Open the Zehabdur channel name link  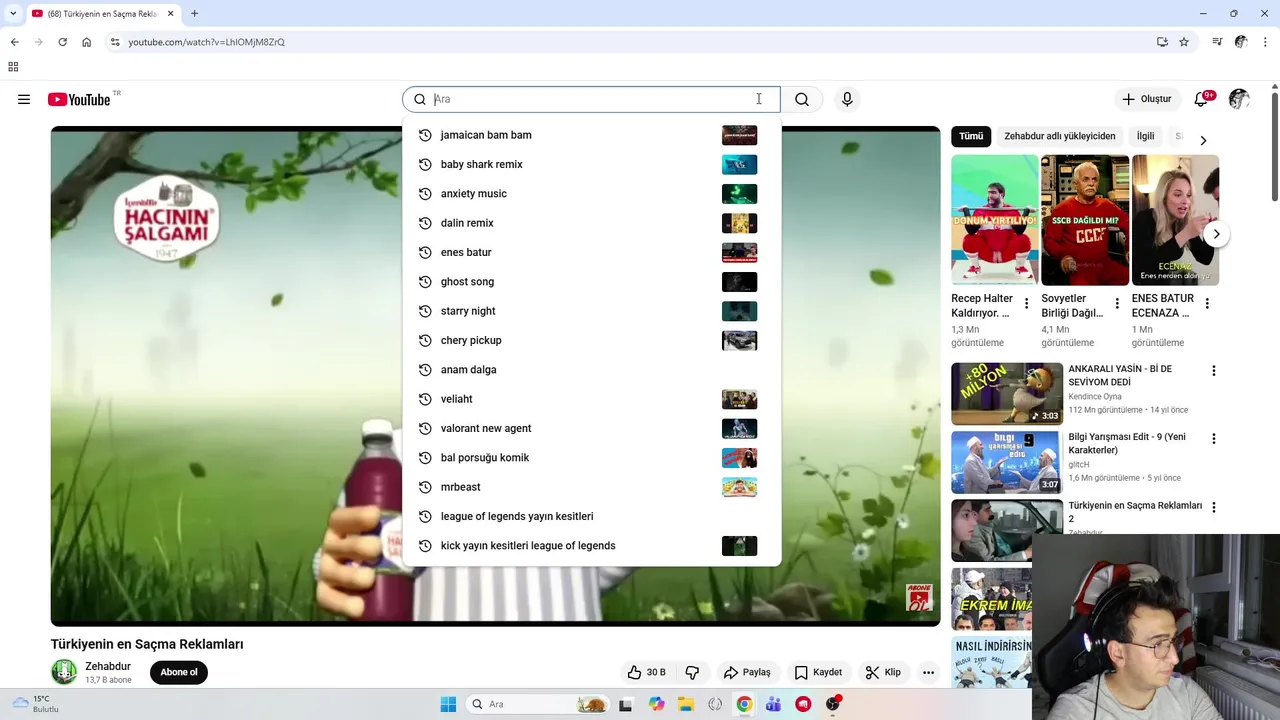108,666
